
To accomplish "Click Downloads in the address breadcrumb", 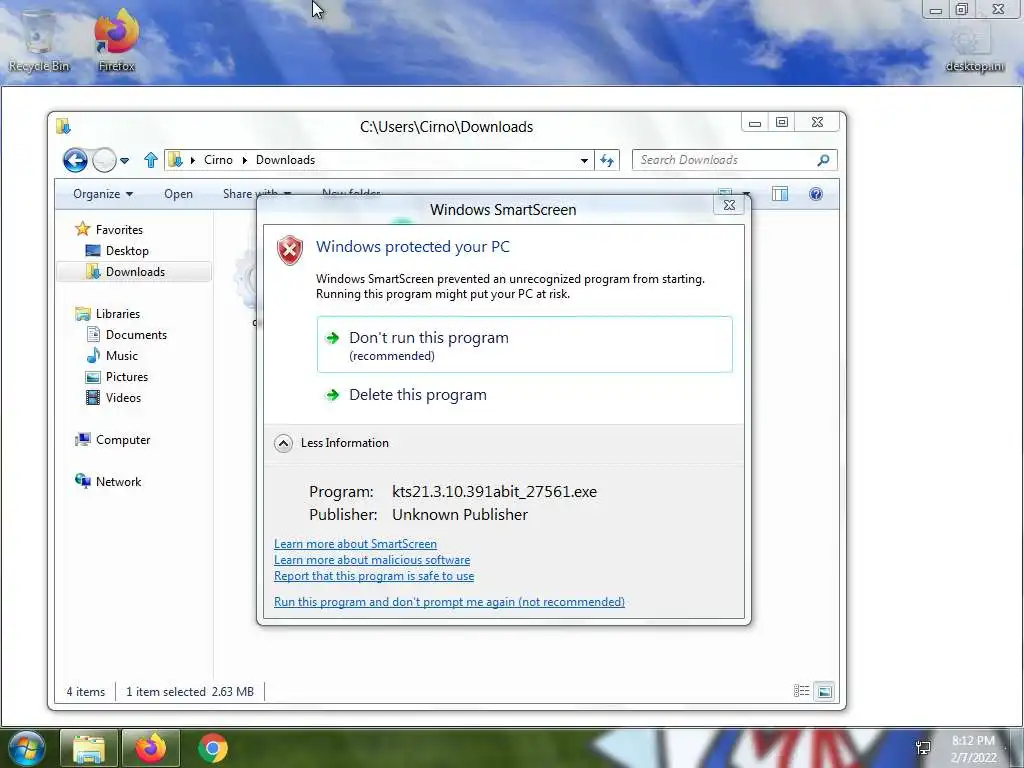I will coord(285,160).
